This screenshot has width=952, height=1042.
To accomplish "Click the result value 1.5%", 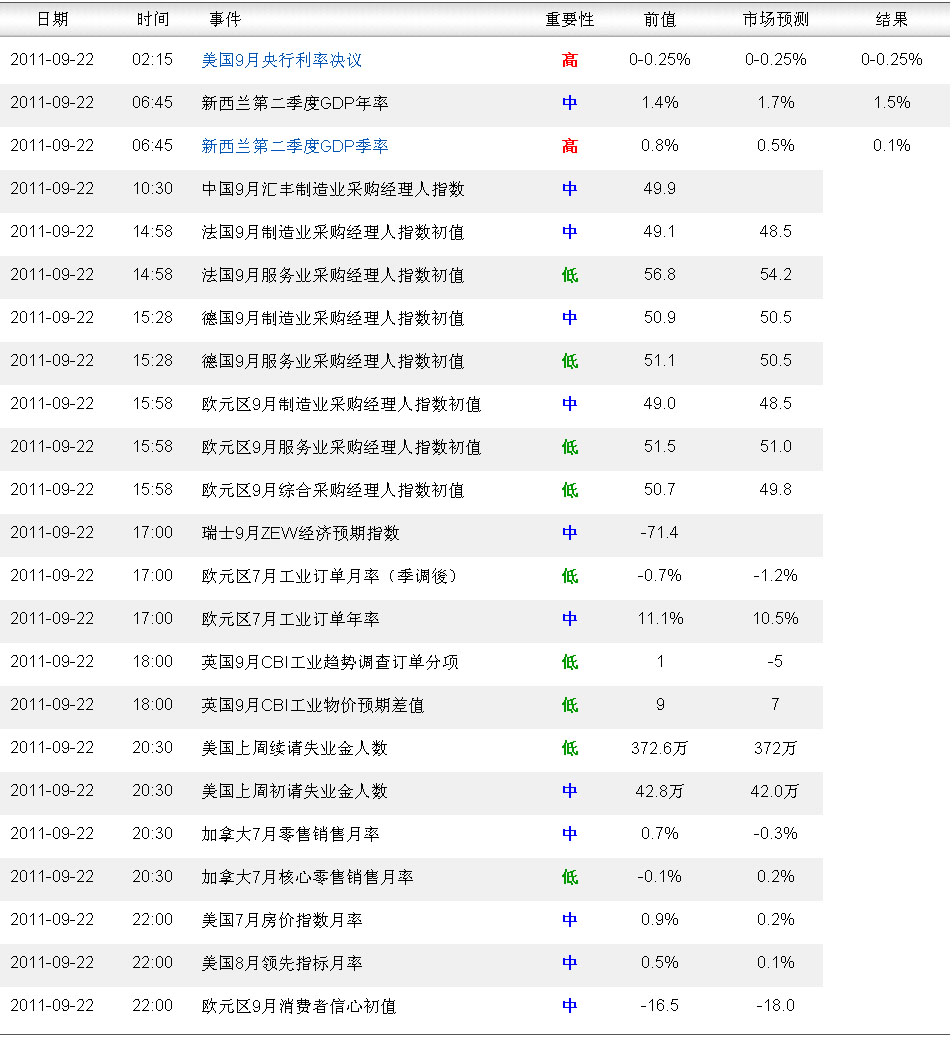I will 892,102.
